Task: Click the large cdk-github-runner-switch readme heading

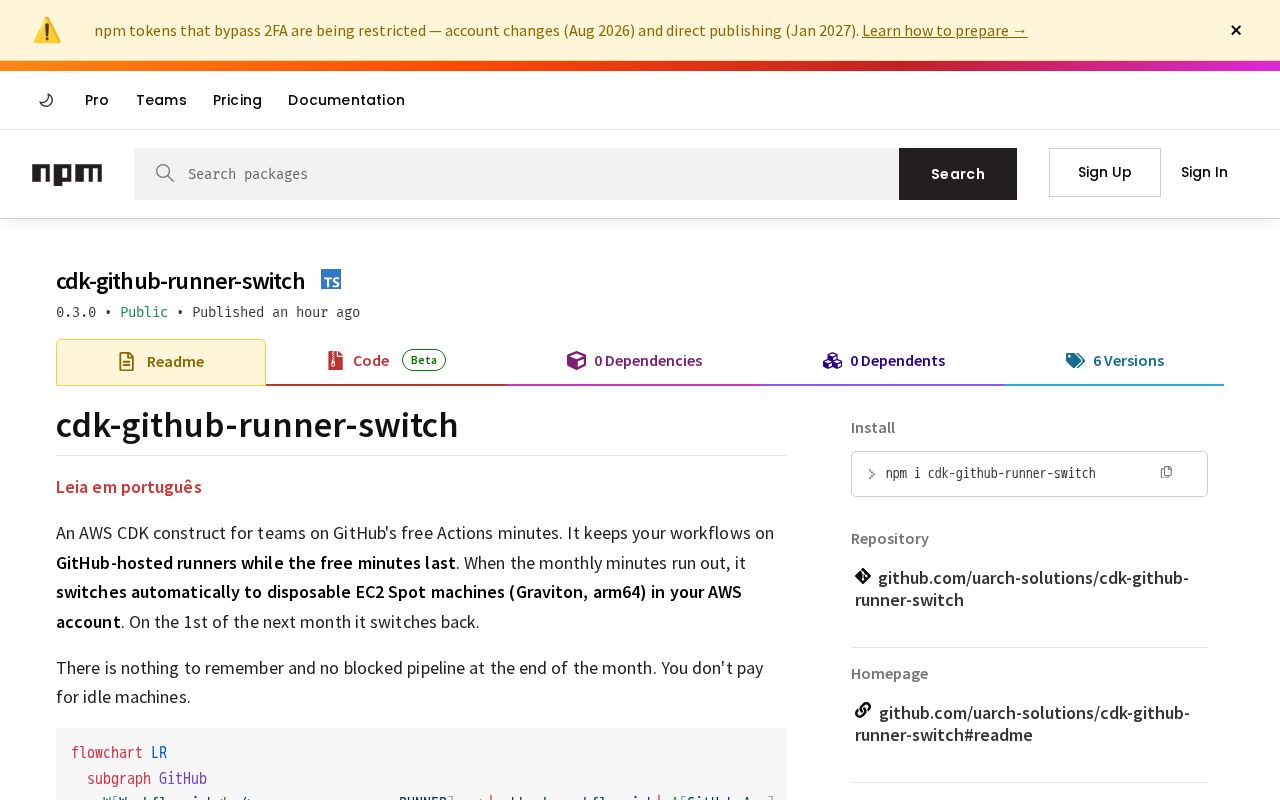Action: (x=257, y=425)
